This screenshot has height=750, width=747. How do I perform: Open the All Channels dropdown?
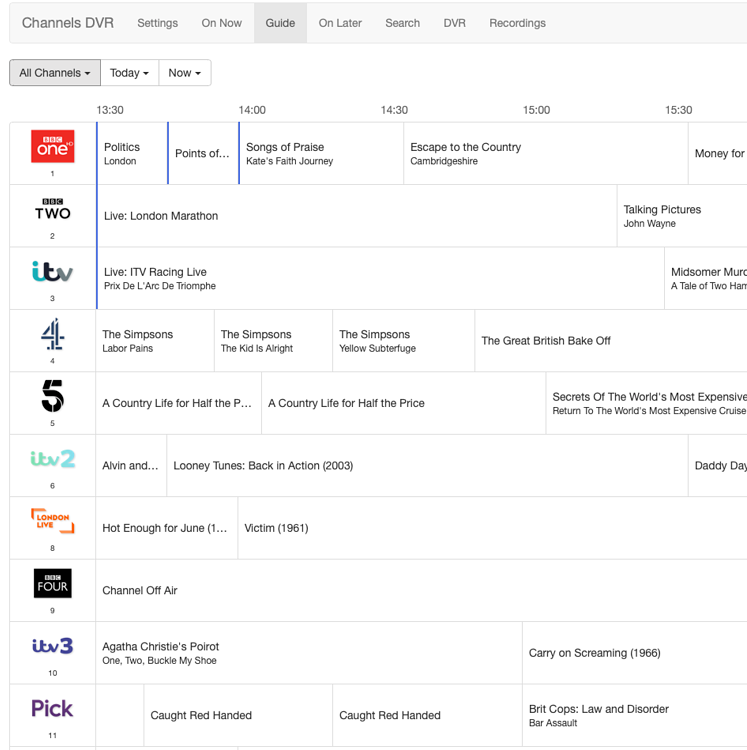[55, 73]
